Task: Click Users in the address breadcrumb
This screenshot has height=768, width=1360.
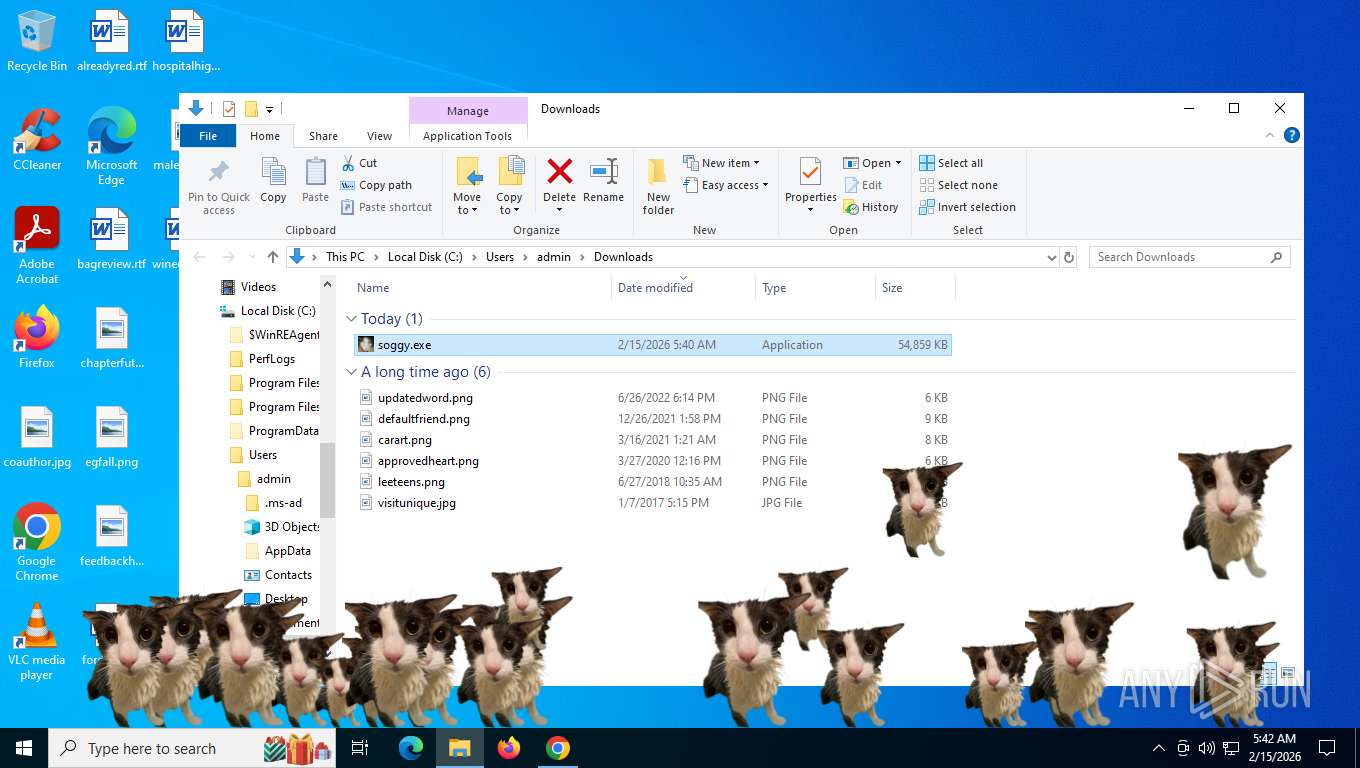Action: tap(500, 257)
